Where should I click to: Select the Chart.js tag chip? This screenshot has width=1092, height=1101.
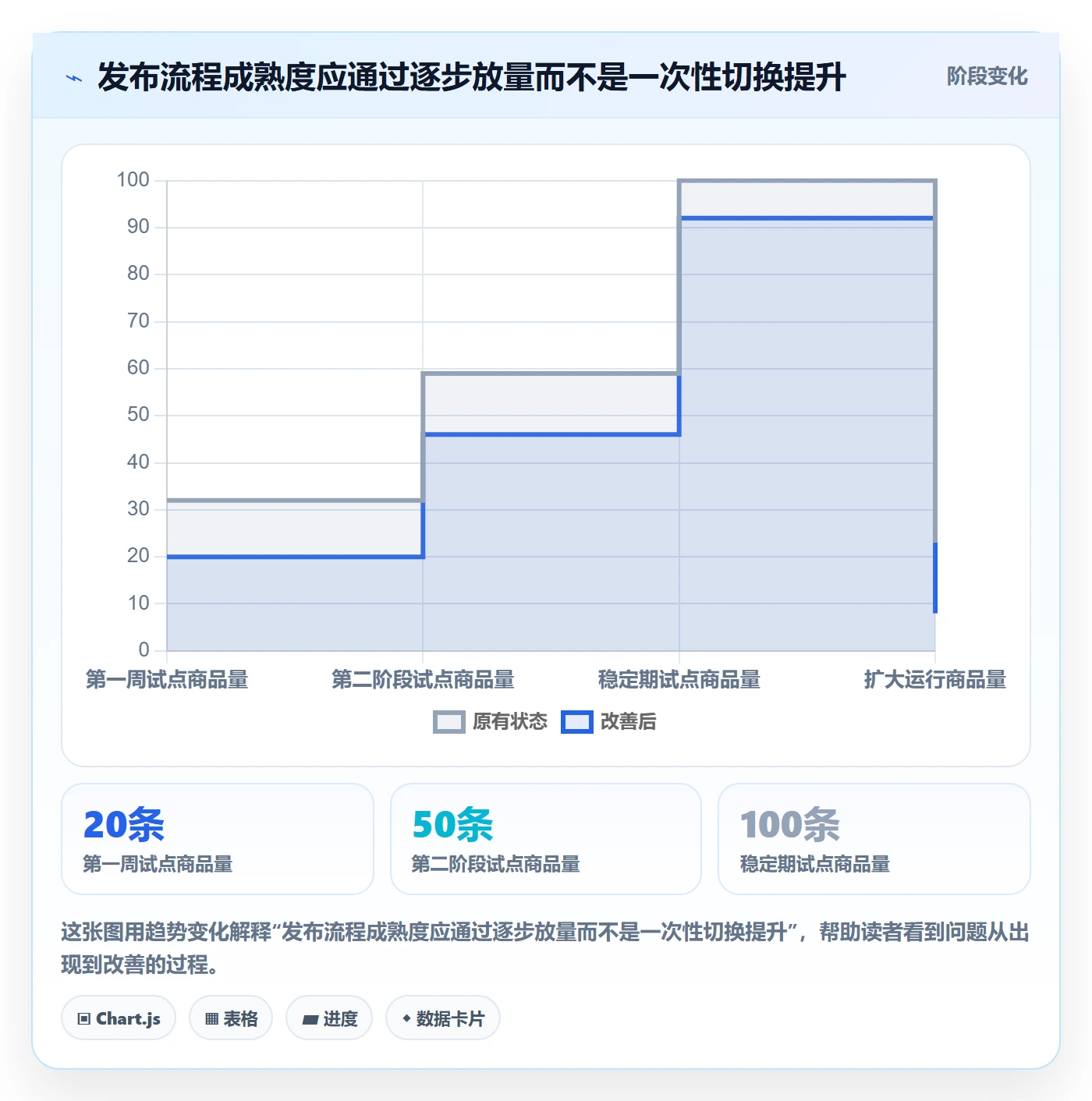click(x=119, y=1018)
